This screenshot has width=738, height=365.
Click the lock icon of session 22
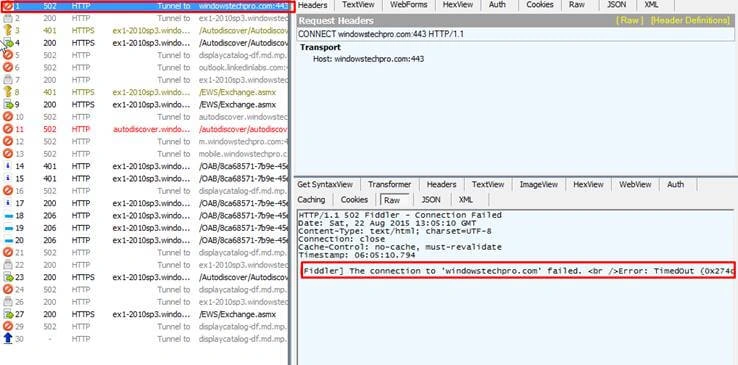click(8, 265)
